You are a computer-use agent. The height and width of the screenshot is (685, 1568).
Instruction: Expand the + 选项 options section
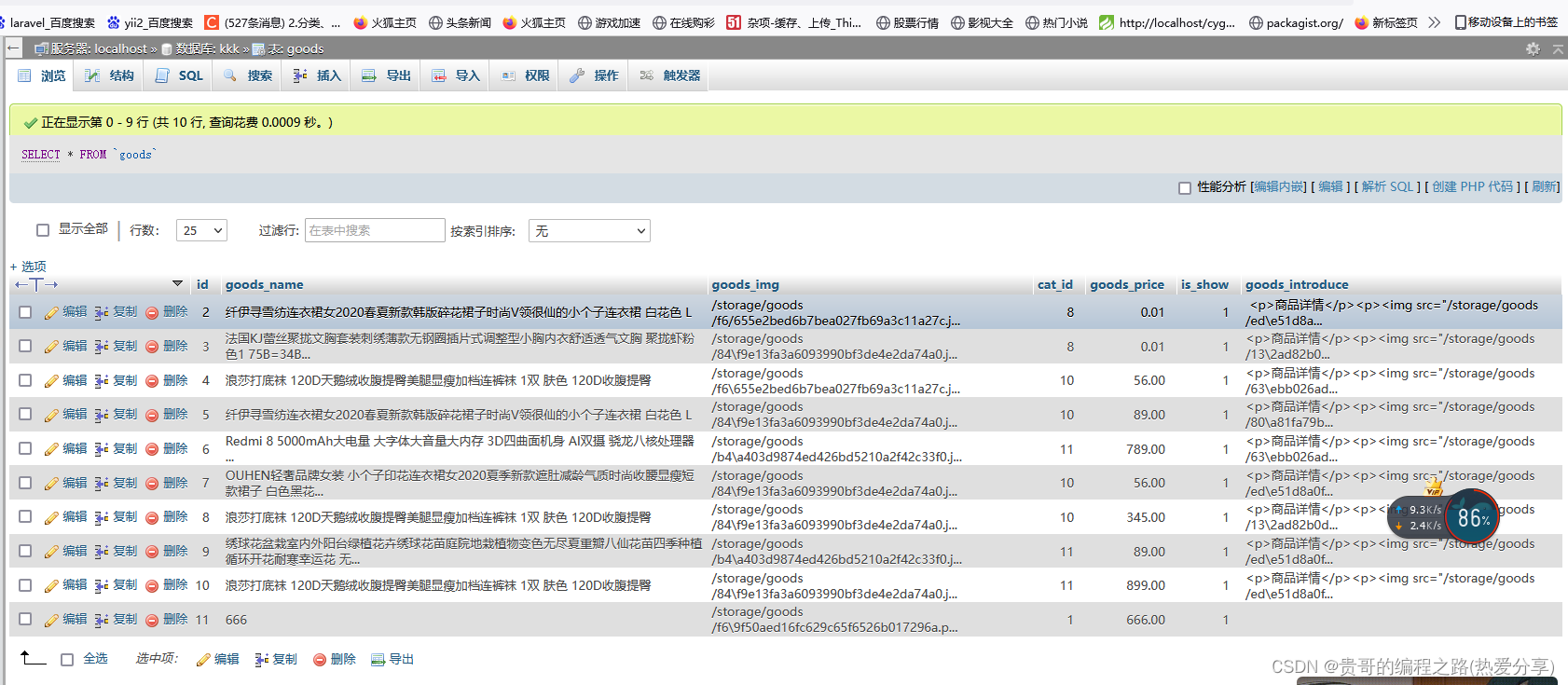[28, 267]
